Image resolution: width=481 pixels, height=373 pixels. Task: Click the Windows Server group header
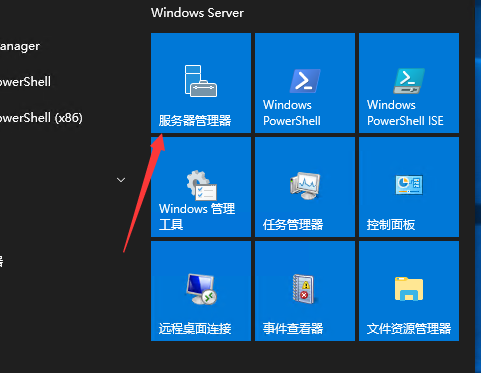[197, 13]
